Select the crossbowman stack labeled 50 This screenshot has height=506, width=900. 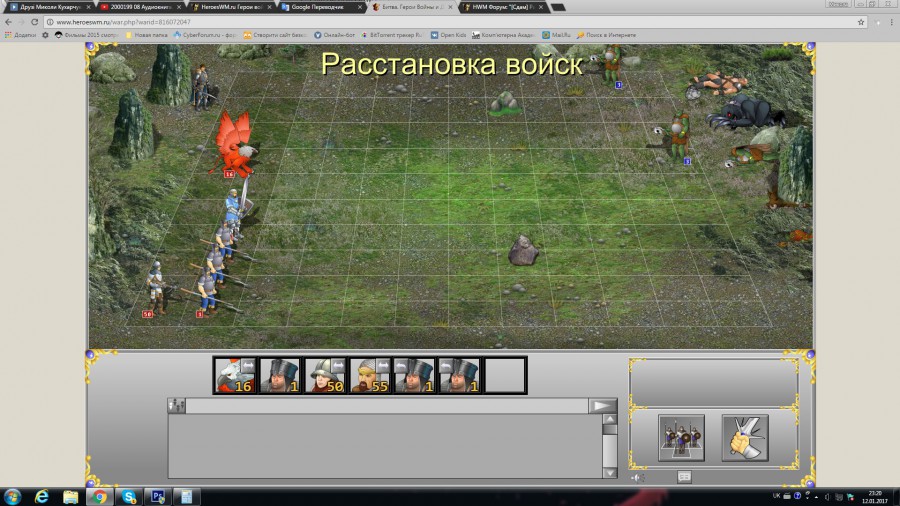(156, 288)
